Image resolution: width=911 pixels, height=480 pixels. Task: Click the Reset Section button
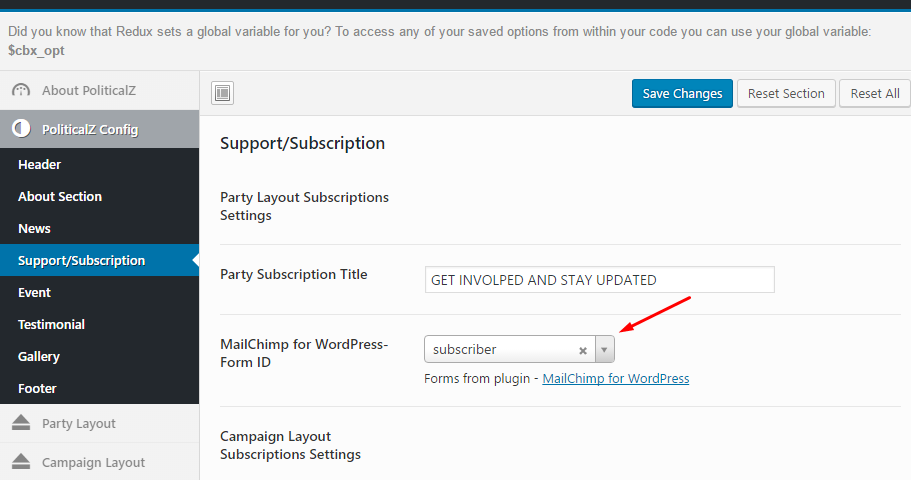coord(786,94)
